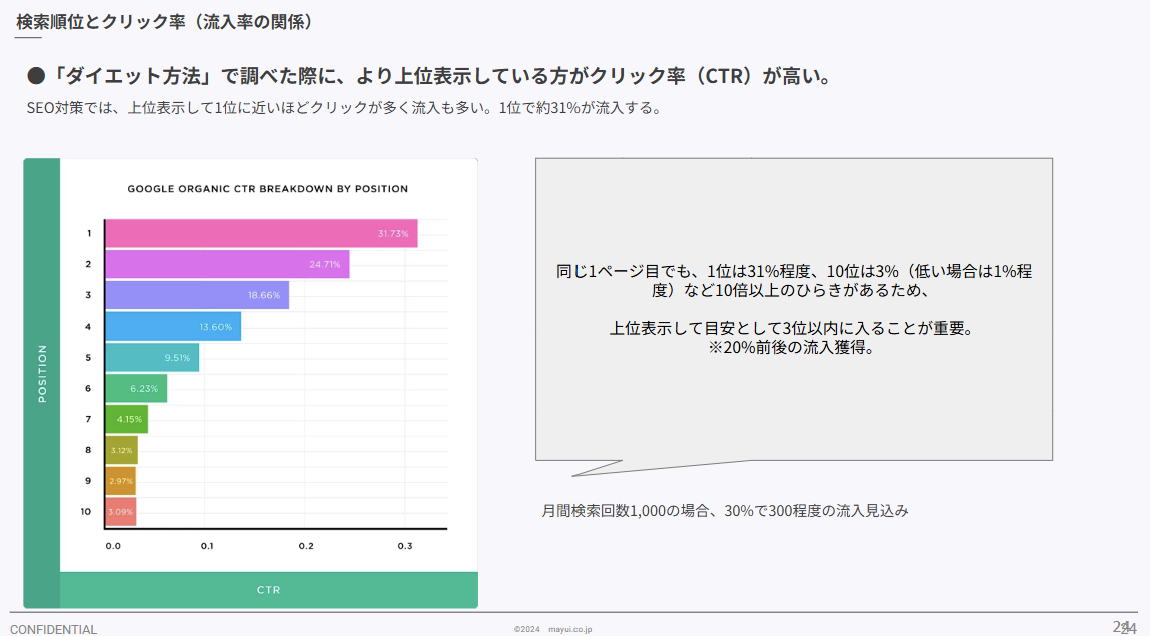Select the olive bar labeled 3.12%

pos(121,450)
